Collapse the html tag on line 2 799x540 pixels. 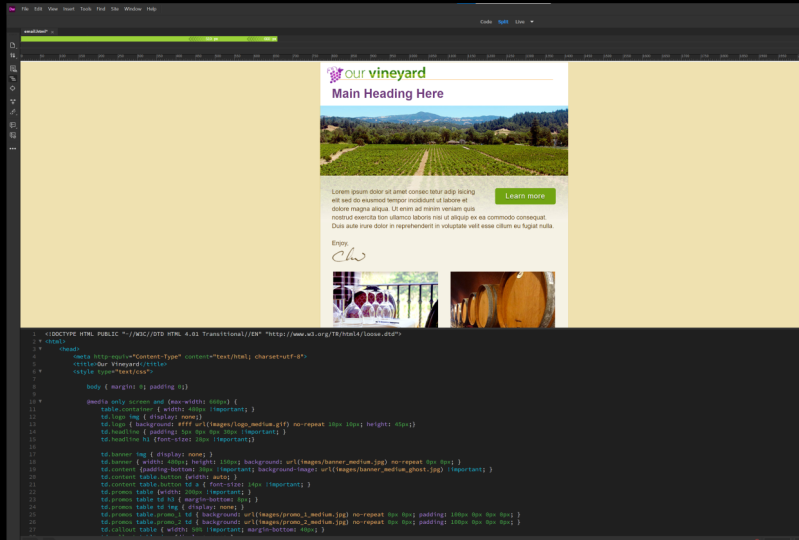click(x=40, y=341)
